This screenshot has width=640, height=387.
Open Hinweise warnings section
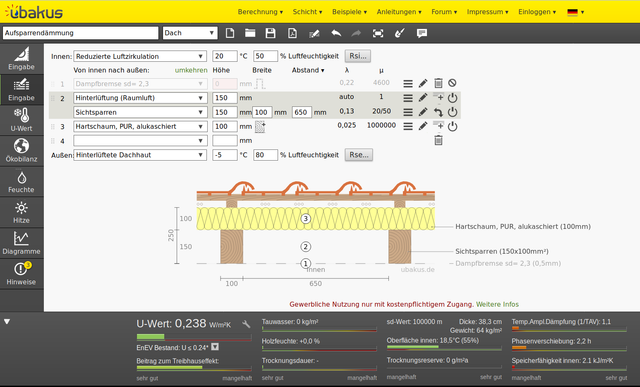coord(22,274)
